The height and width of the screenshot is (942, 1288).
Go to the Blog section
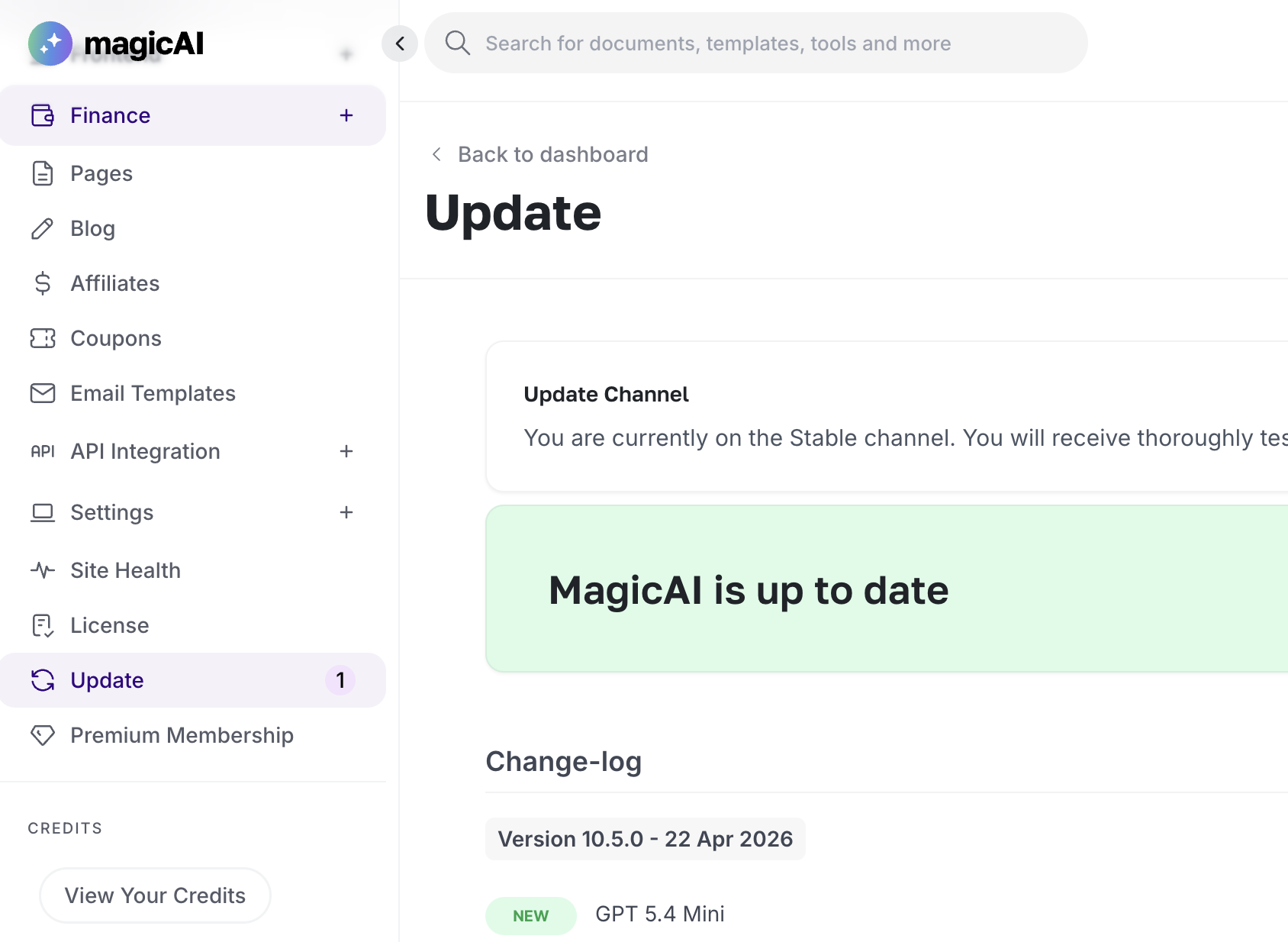pos(193,228)
